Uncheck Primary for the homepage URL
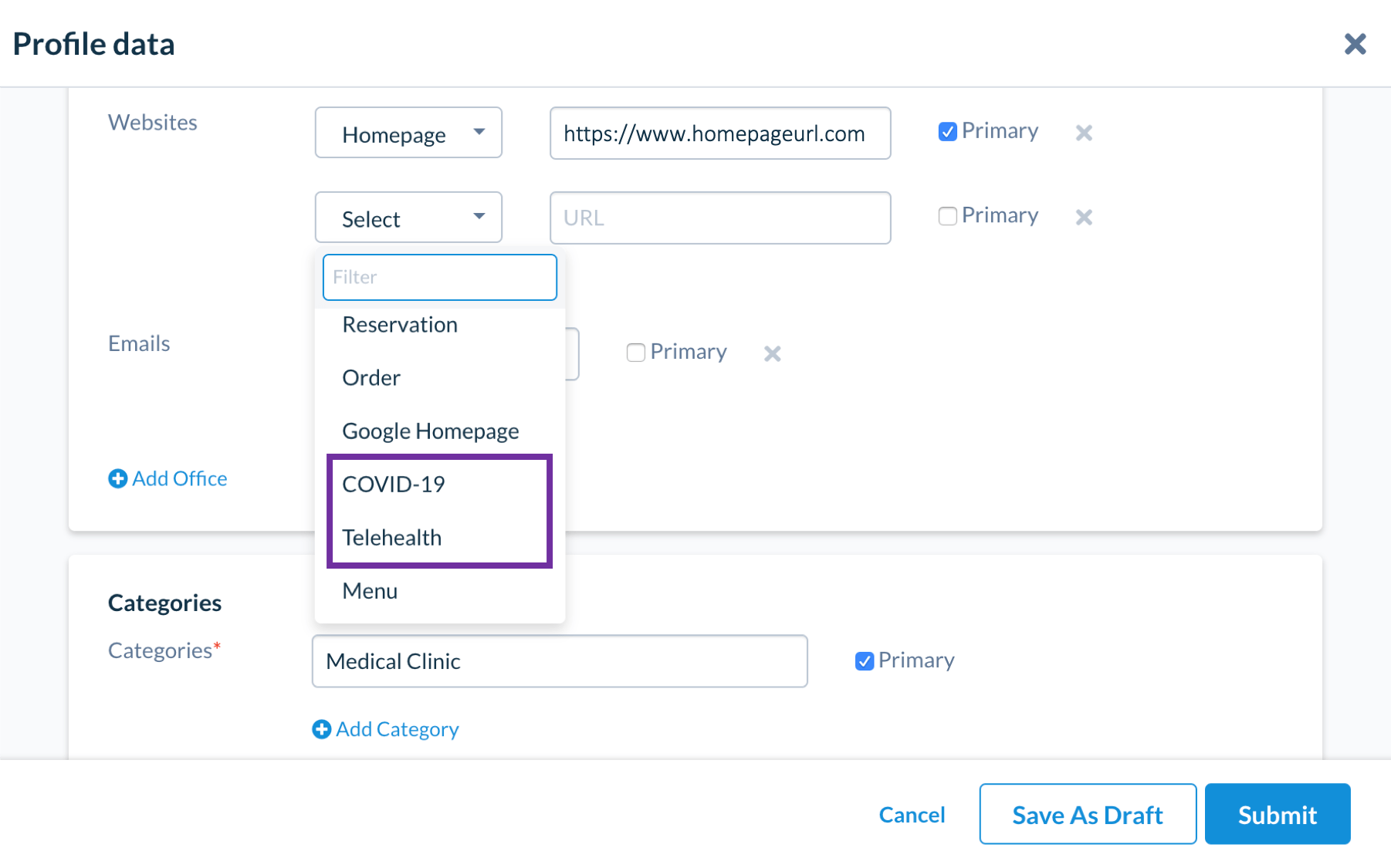The image size is (1391, 868). point(947,132)
